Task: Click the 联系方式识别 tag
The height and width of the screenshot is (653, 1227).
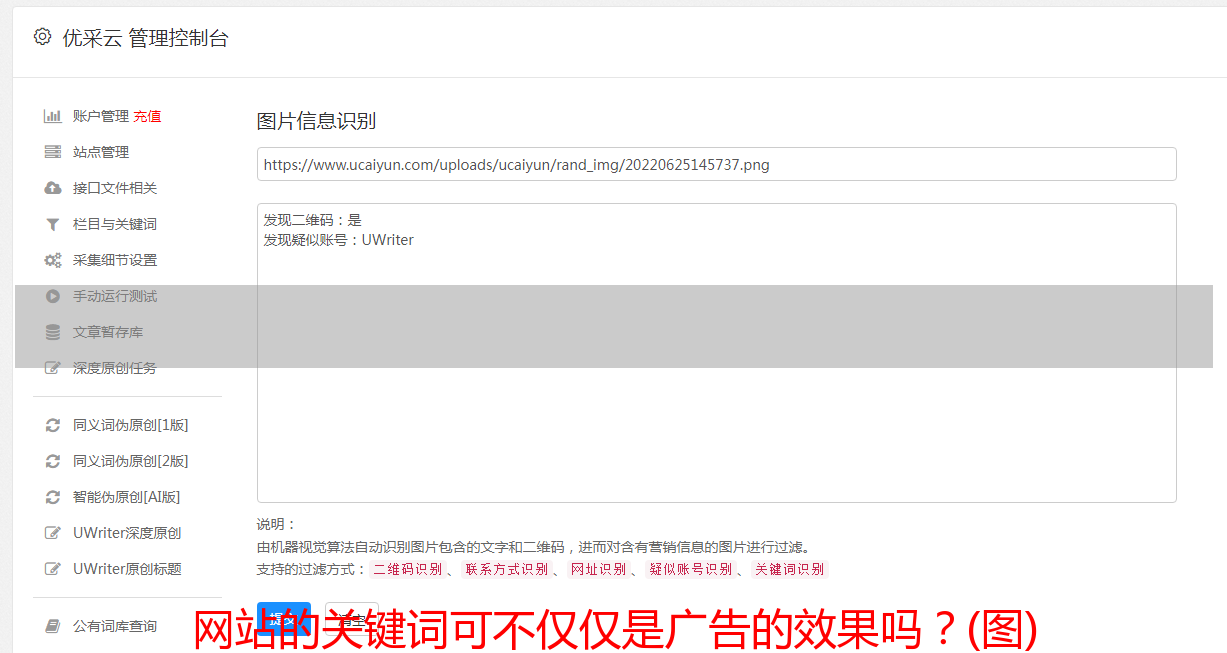Action: [x=506, y=569]
